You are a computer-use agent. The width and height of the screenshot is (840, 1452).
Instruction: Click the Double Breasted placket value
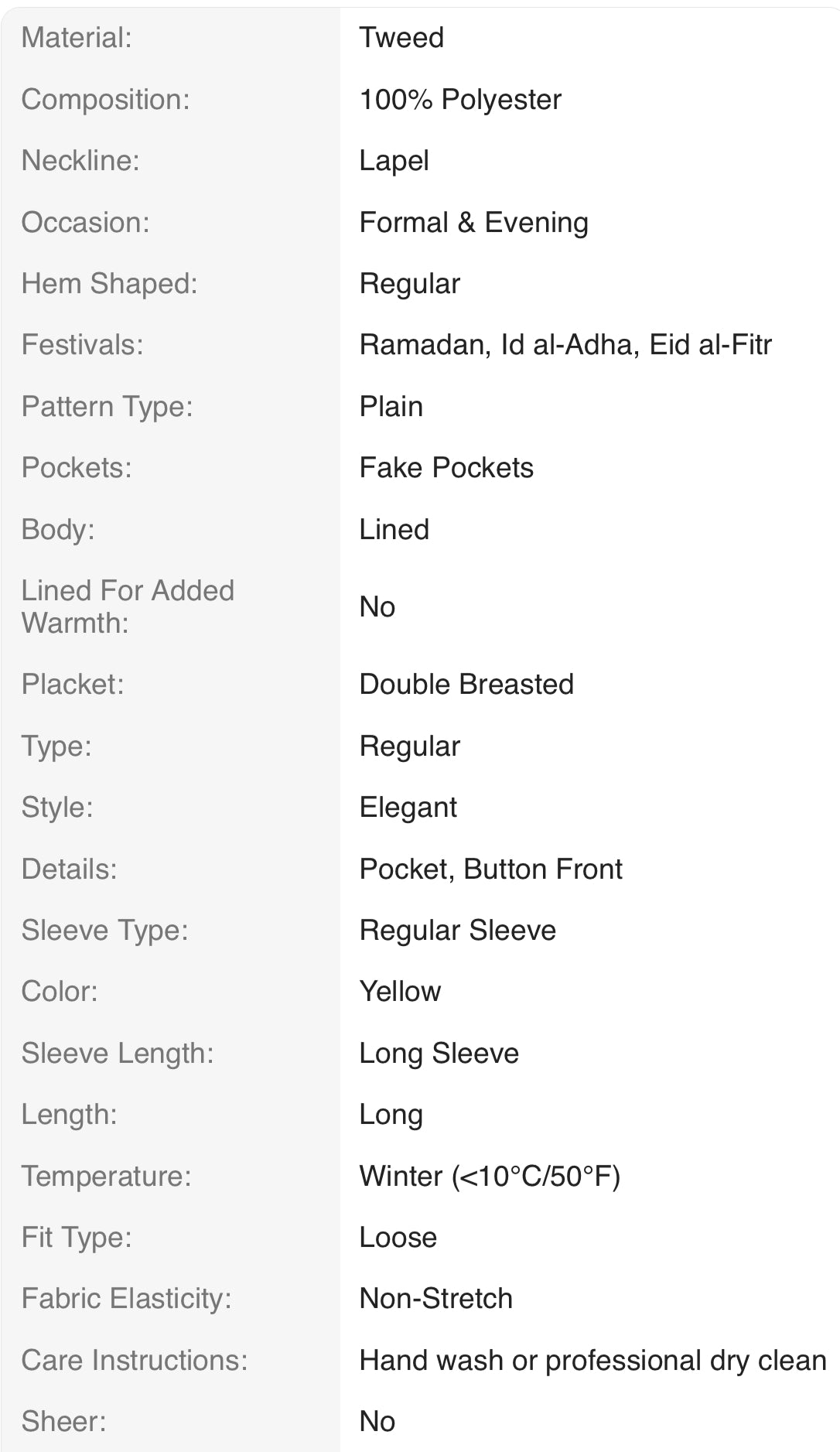(466, 685)
